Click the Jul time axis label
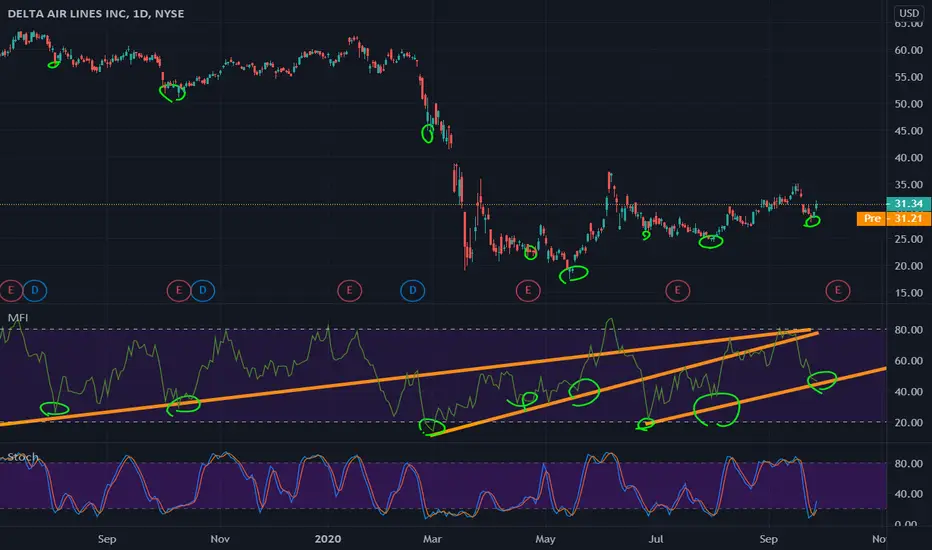 656,539
